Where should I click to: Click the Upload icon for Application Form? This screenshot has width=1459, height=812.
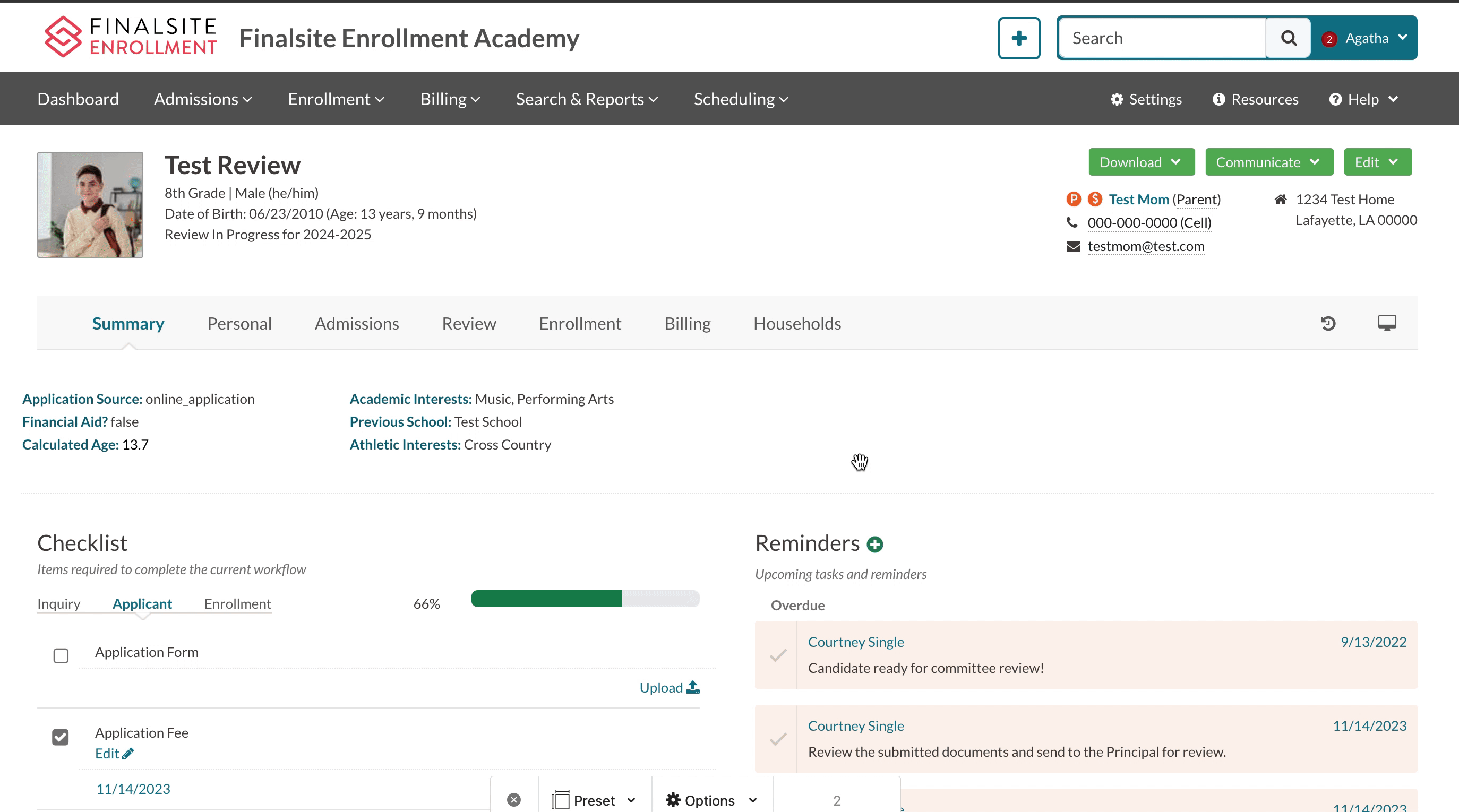tap(692, 687)
